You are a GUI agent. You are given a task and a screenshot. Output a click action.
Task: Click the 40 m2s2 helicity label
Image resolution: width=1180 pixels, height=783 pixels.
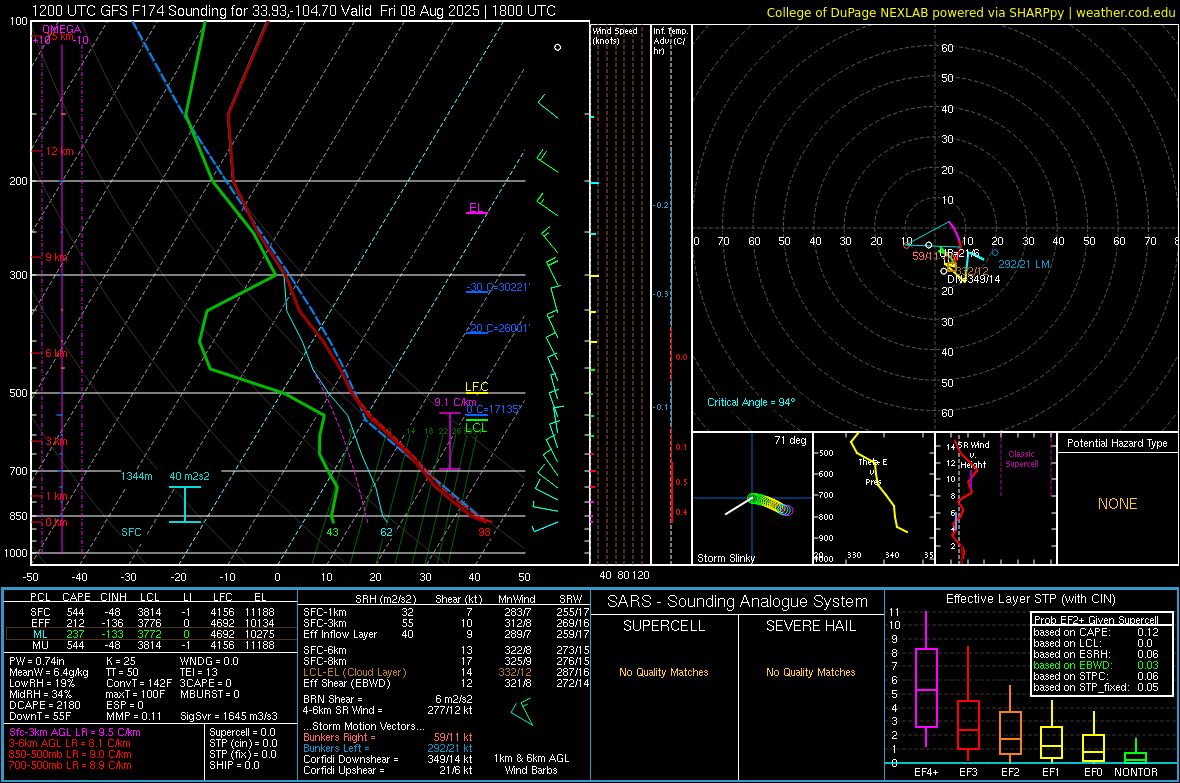190,476
